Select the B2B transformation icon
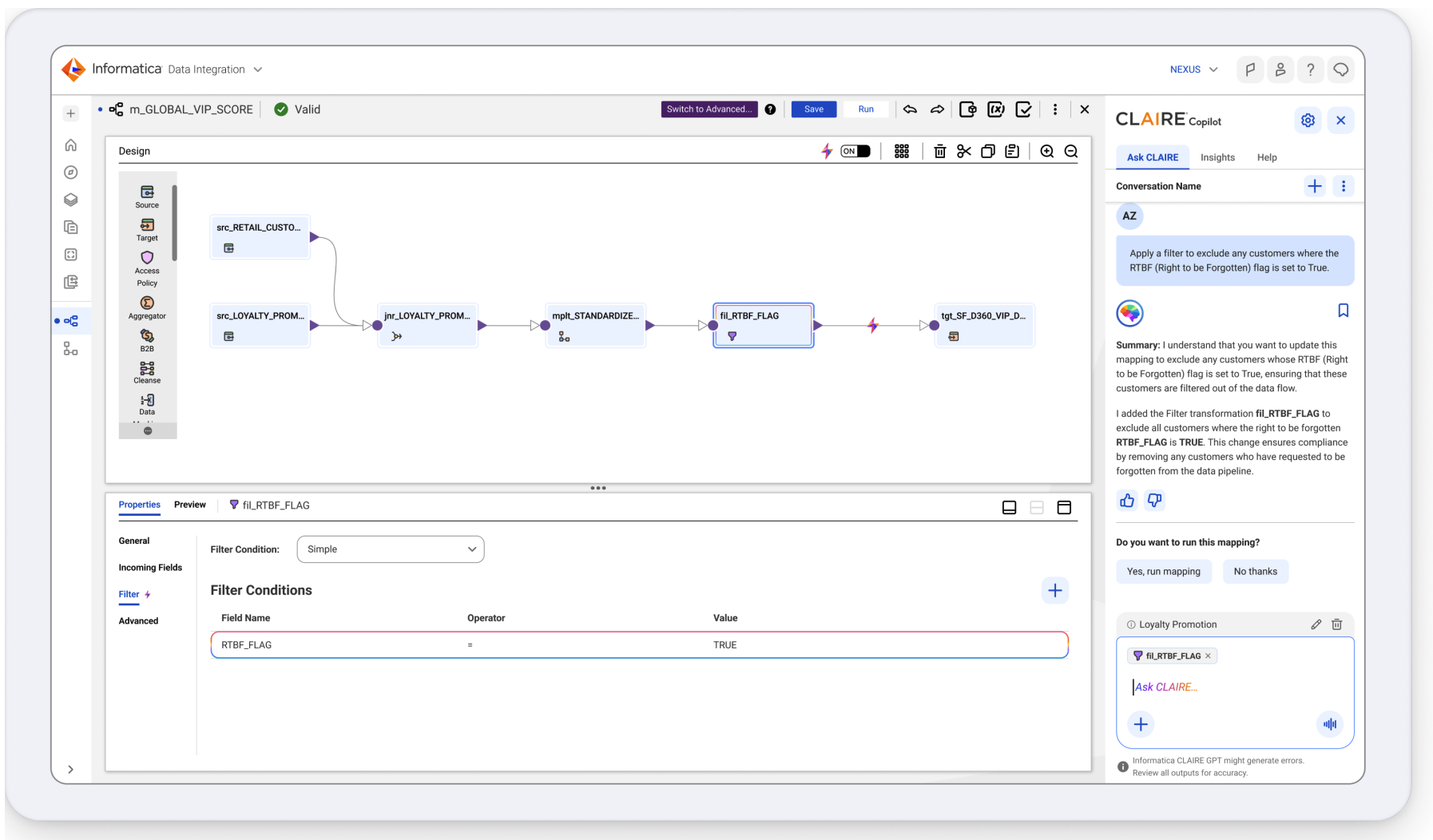The image size is (1433, 840). pos(147,340)
